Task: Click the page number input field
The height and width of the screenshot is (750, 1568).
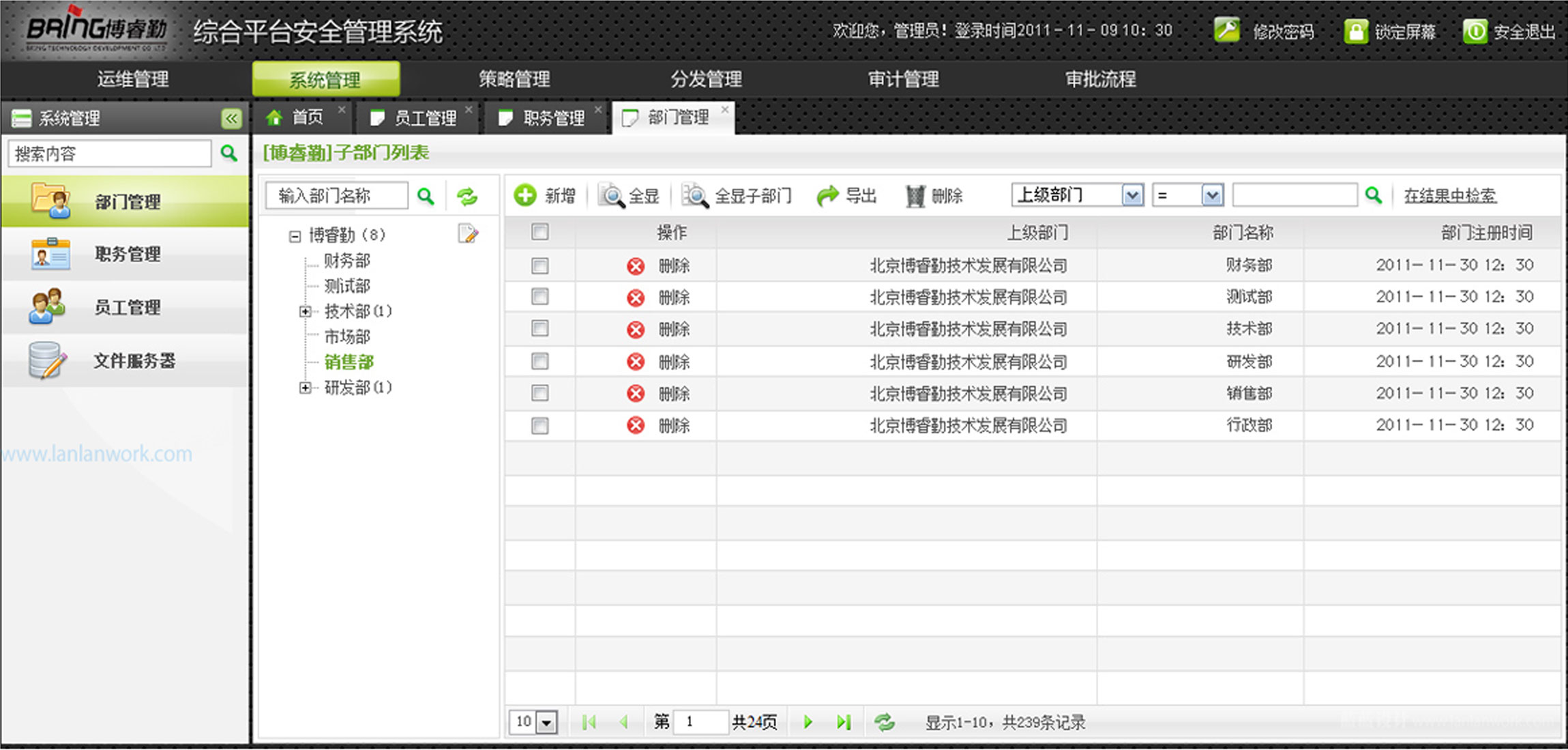Action: 700,722
